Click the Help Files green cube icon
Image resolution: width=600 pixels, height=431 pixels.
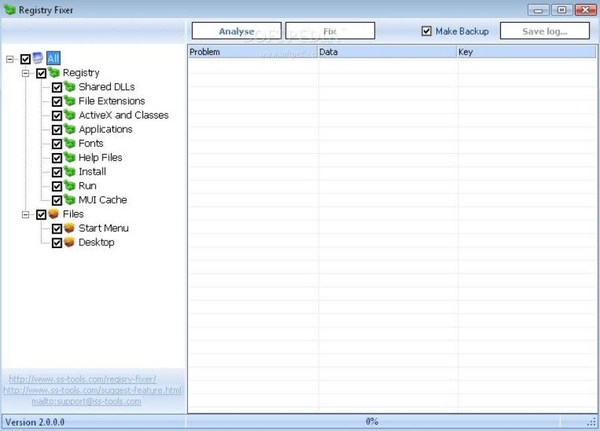tap(70, 157)
